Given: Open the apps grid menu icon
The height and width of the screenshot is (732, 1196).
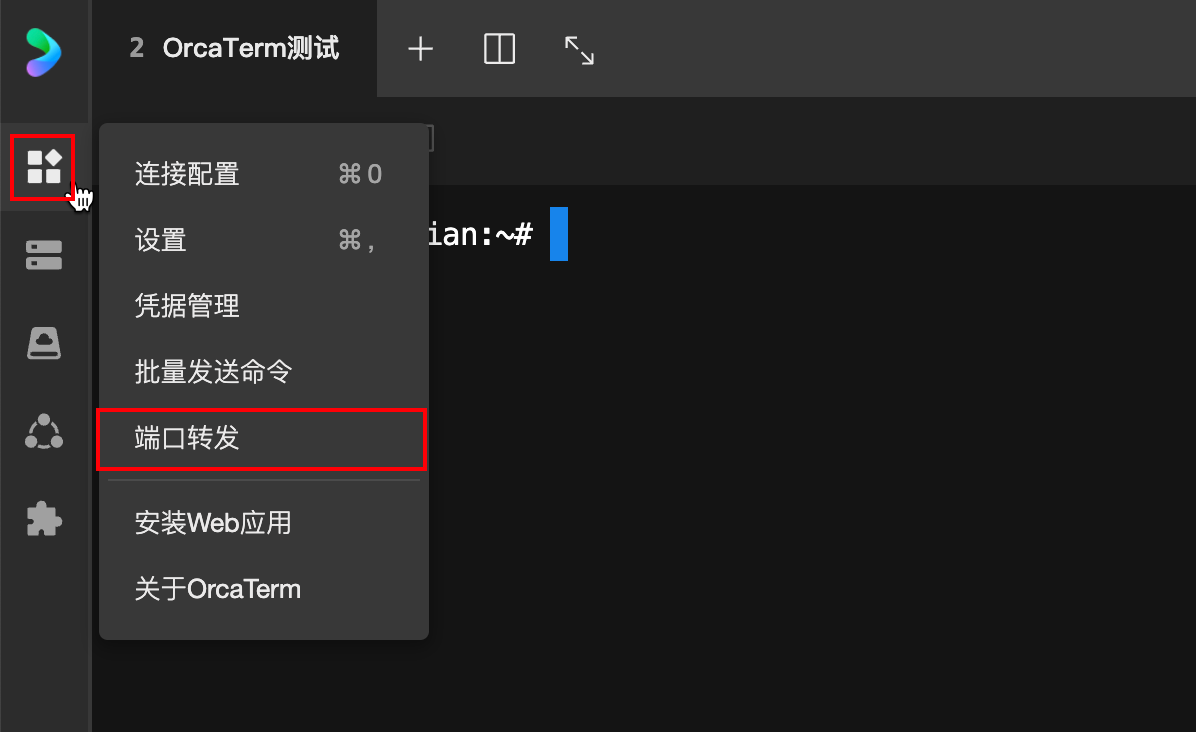Looking at the screenshot, I should click(x=44, y=167).
